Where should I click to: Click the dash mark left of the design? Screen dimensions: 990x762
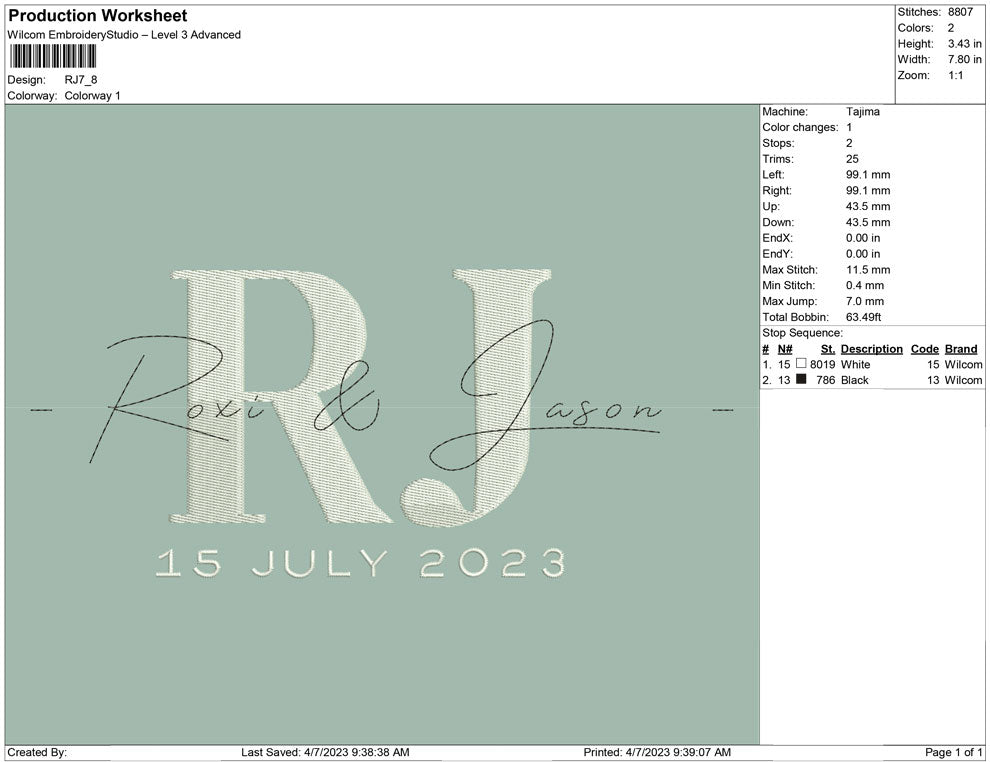43,409
